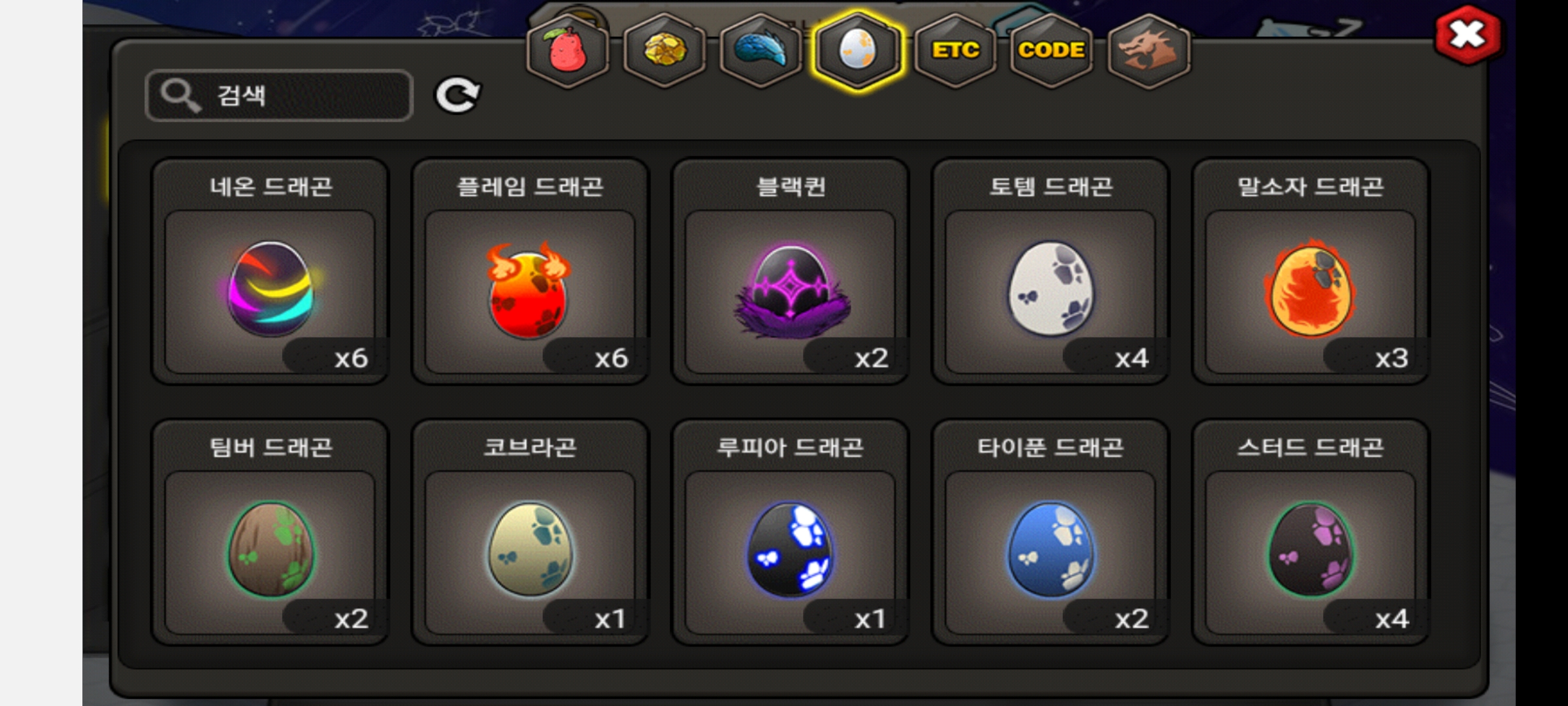Click the 검색 search field
Image resolution: width=1568 pixels, height=706 pixels.
(x=279, y=95)
